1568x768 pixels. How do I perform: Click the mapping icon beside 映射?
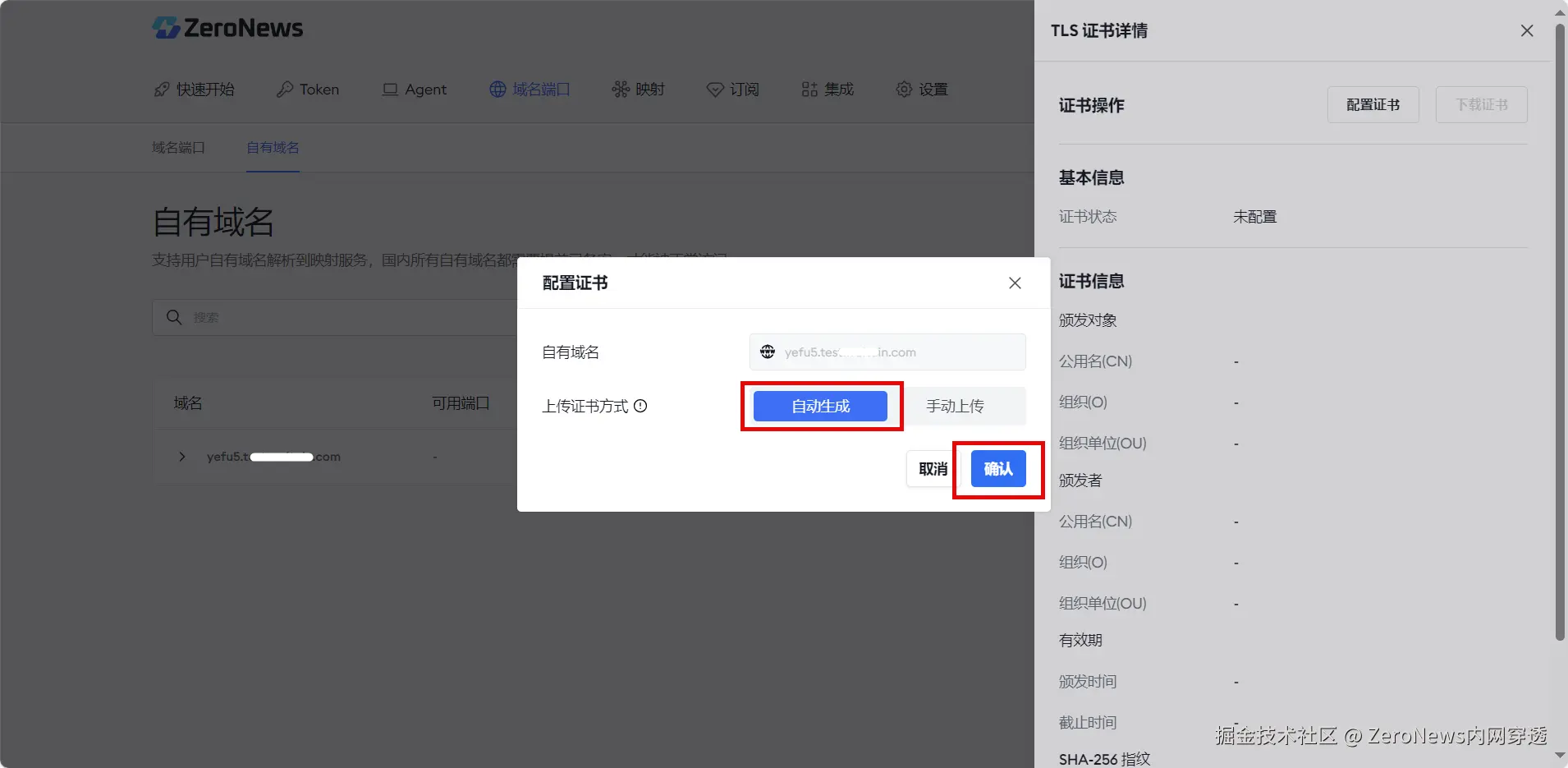(x=621, y=90)
